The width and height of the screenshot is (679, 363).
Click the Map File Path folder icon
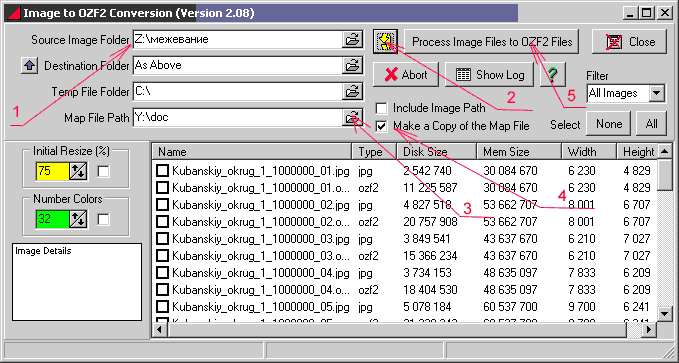tap(352, 117)
